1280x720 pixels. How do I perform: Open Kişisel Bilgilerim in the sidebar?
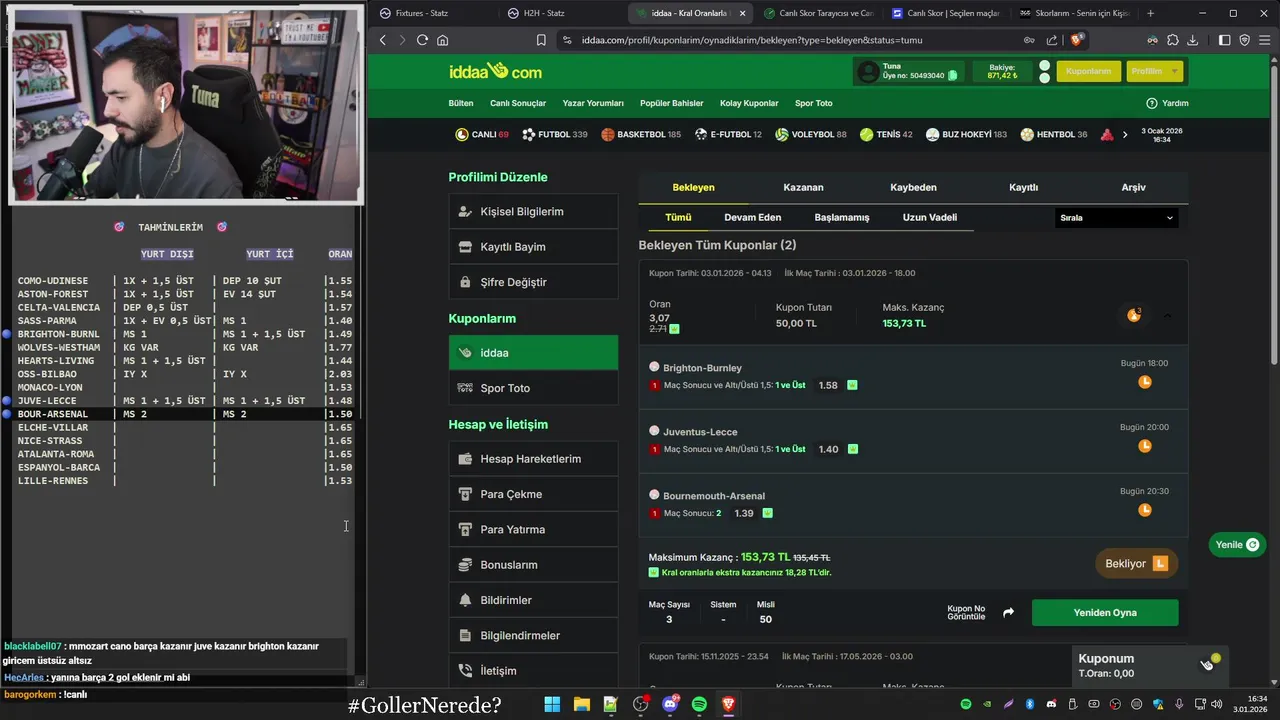pos(533,212)
